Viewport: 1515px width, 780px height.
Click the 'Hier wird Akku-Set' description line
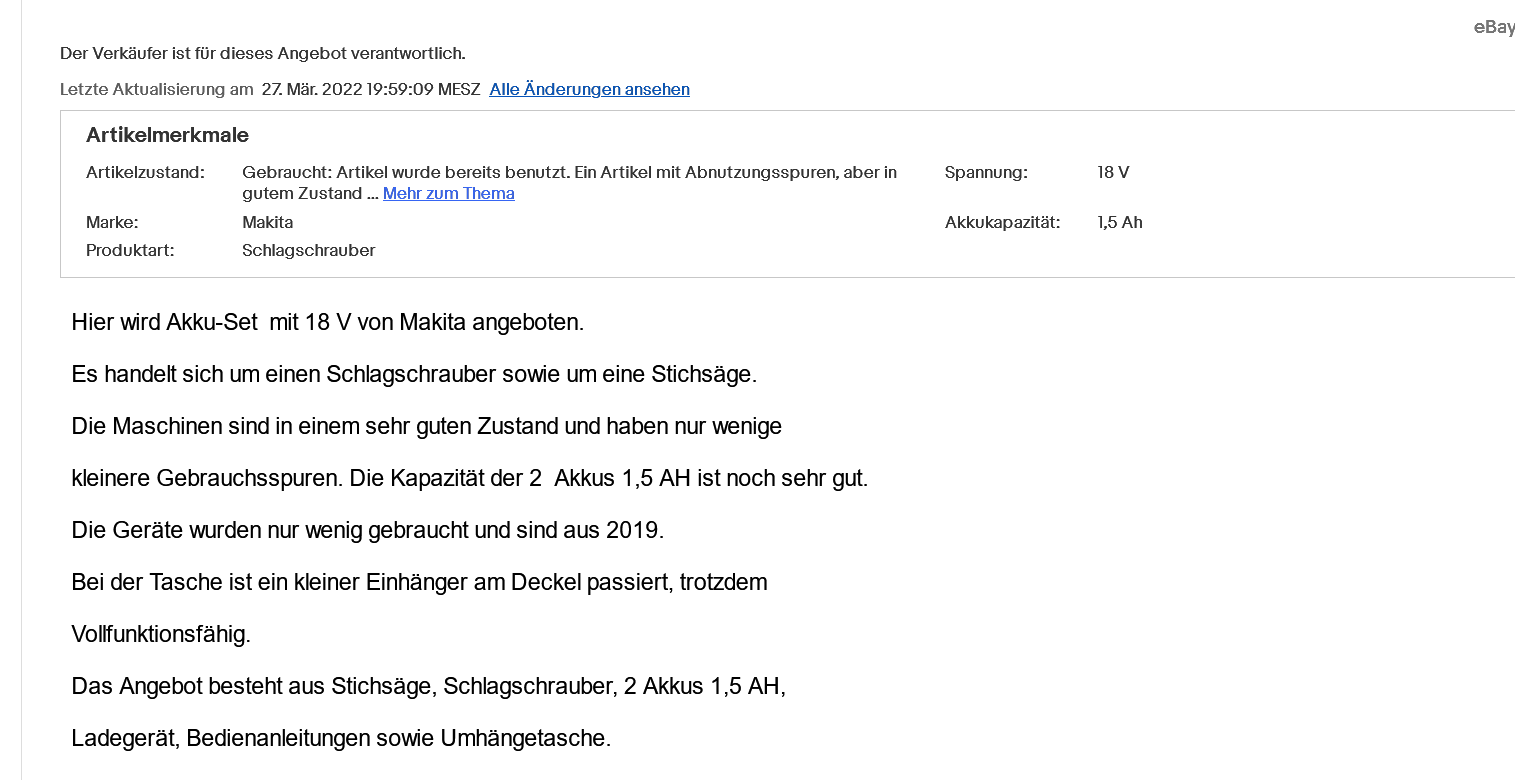pyautogui.click(x=327, y=322)
